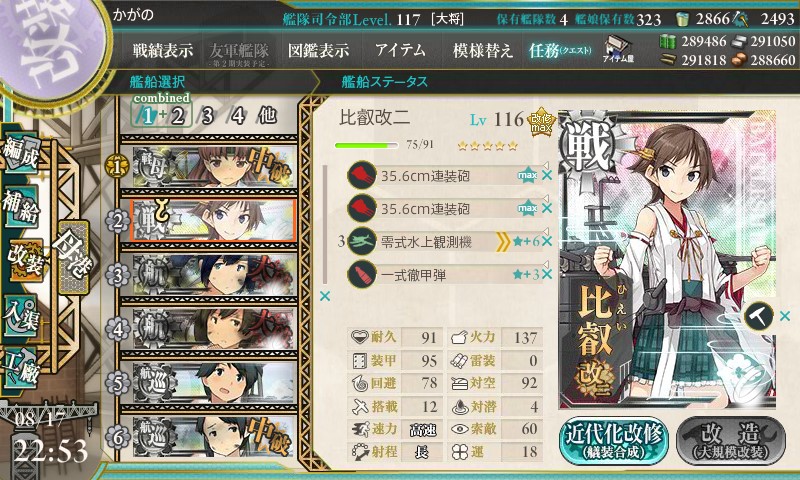Click the 35.6cm連装砲 first slot red cannon icon
The width and height of the screenshot is (800, 480).
[362, 175]
